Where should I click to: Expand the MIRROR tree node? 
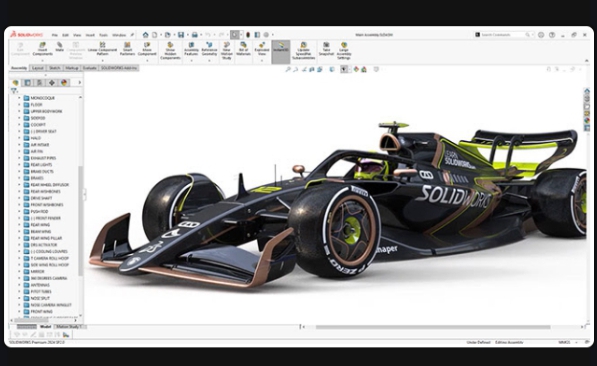coord(19,272)
